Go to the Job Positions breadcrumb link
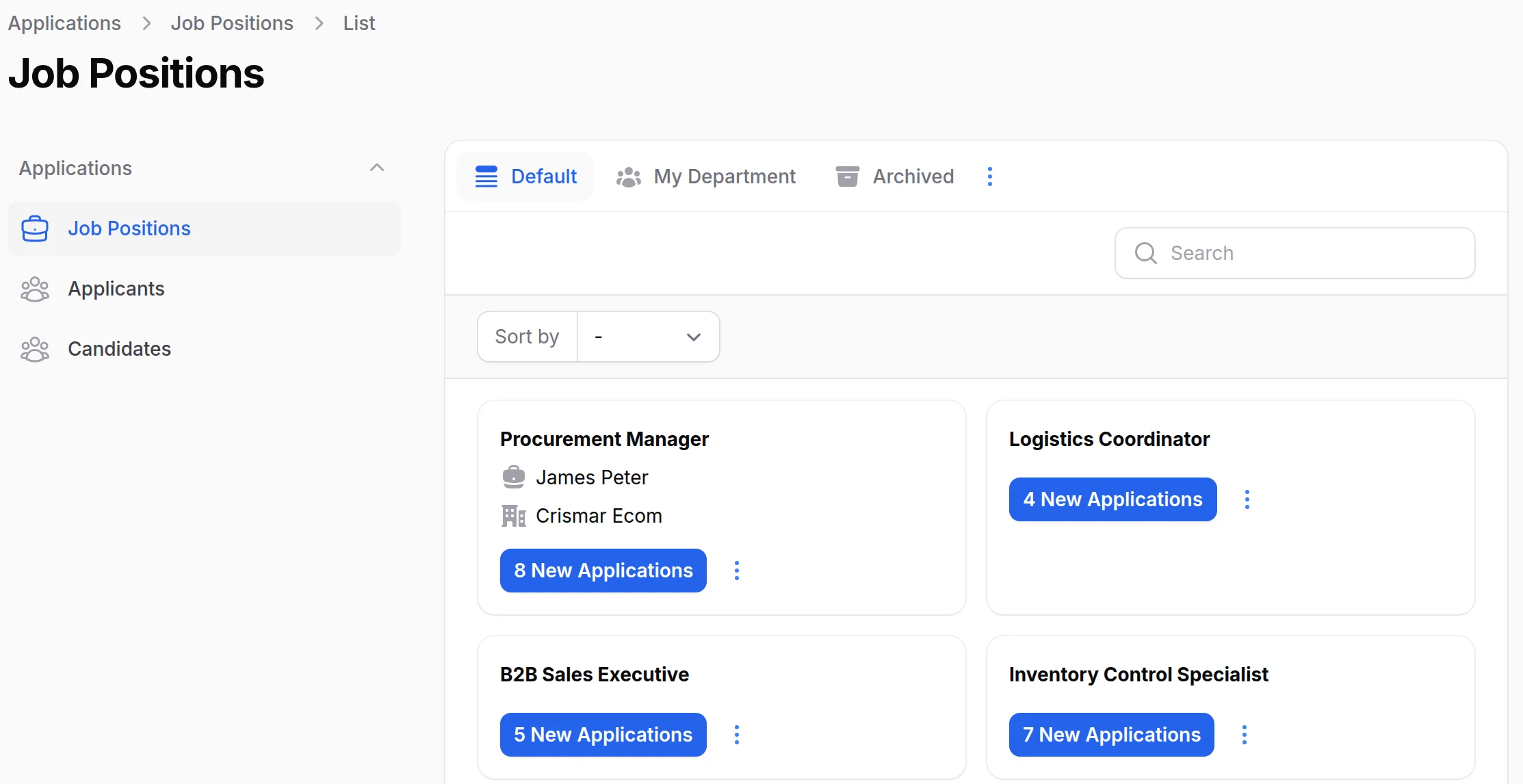1523x784 pixels. pos(232,23)
